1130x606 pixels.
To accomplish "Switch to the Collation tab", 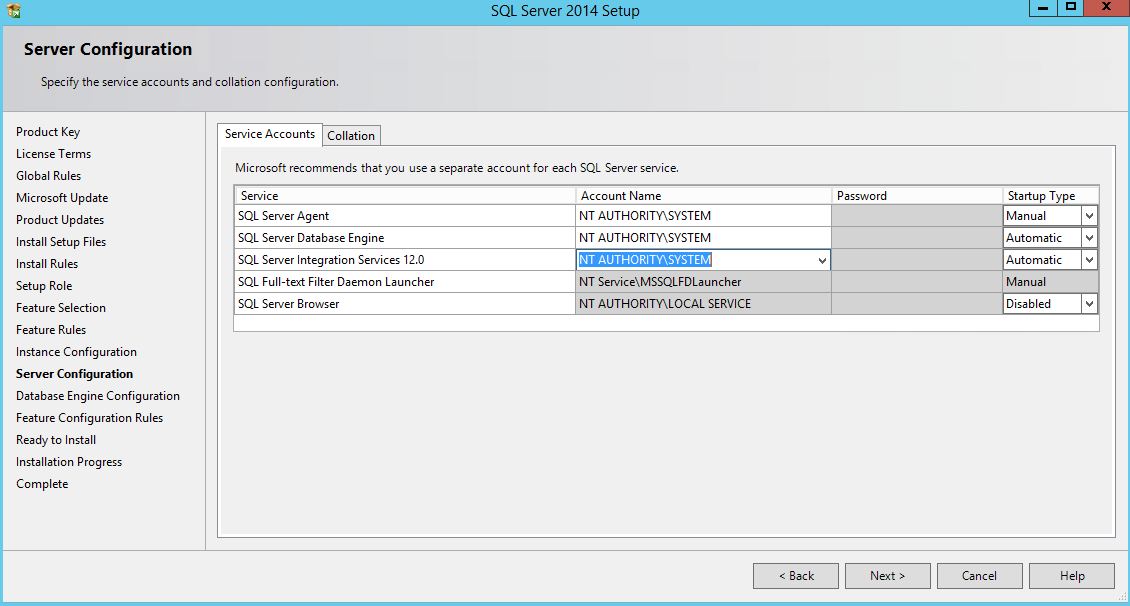I will click(351, 136).
